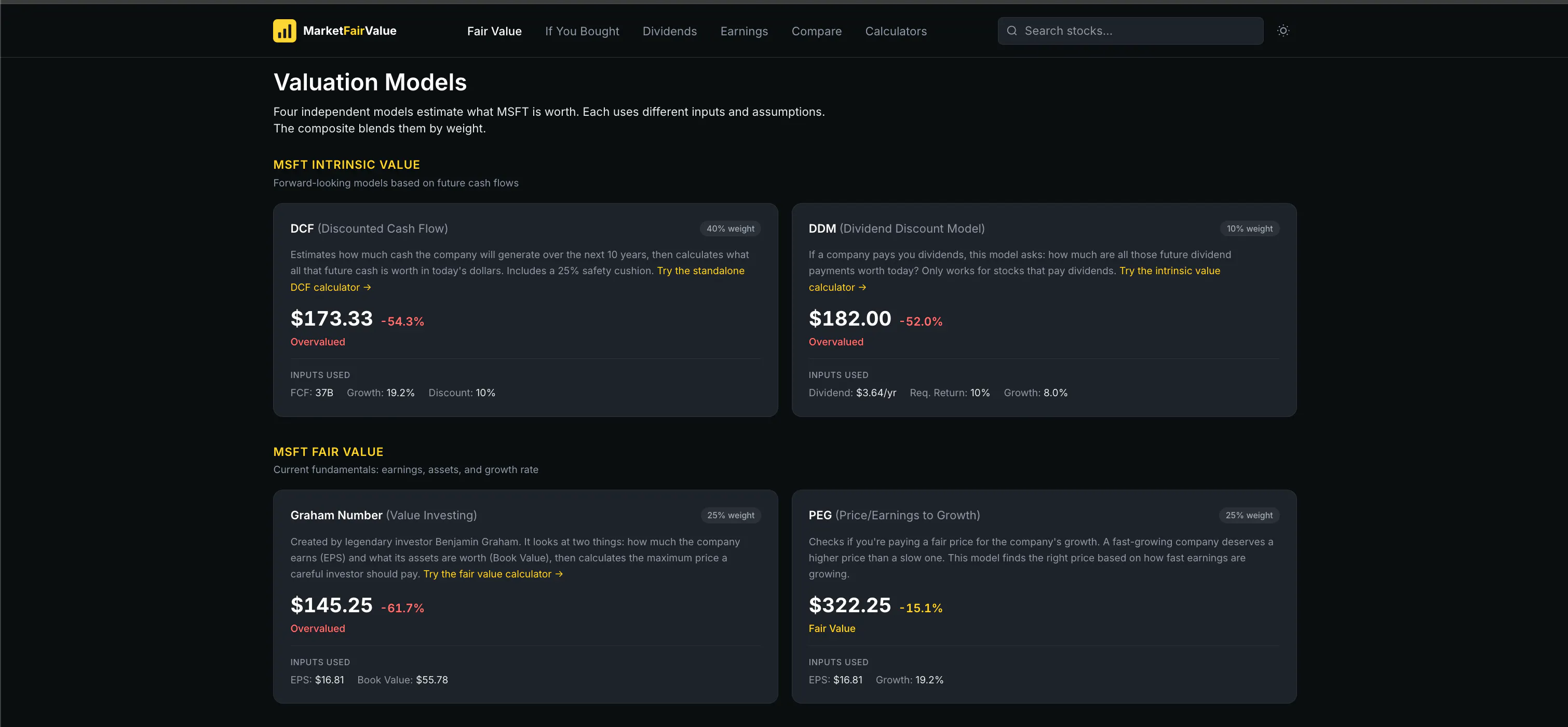Open the intrinsic value calculator link
This screenshot has height=727, width=1568.
[x=1014, y=279]
